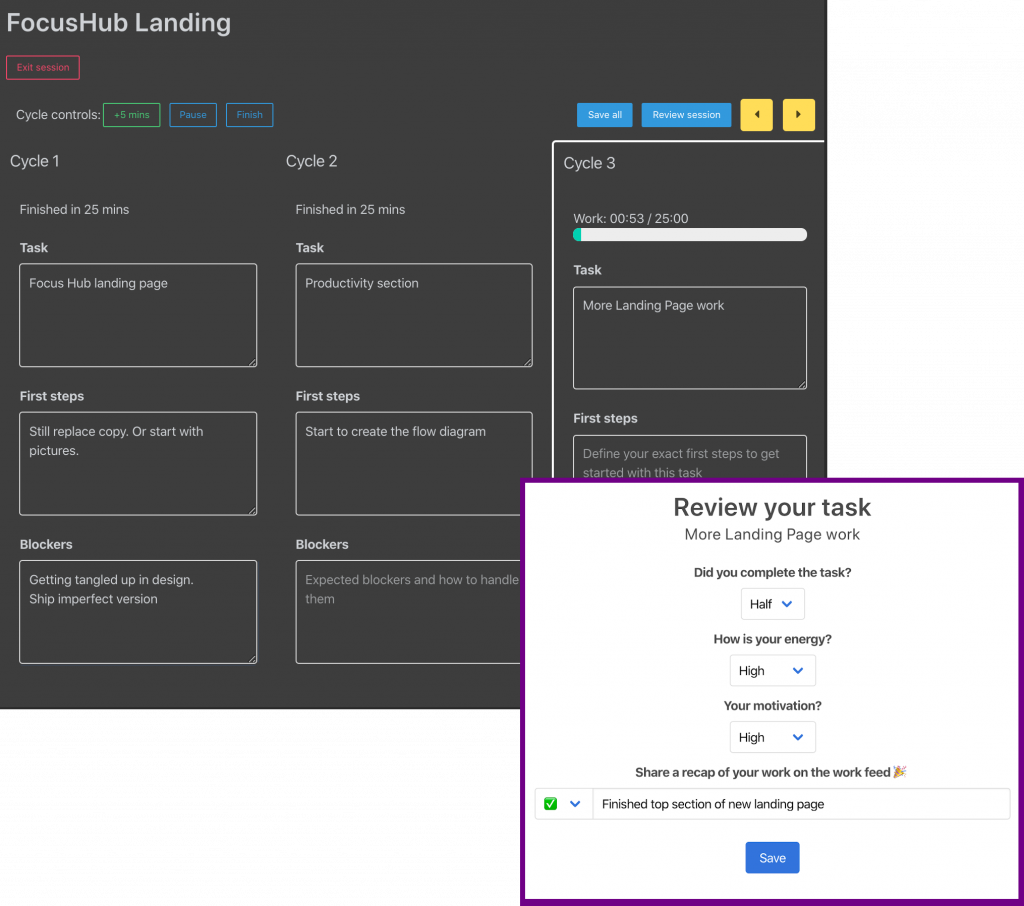Click the 'Cycle 2' heading
The width and height of the screenshot is (1024, 906).
[x=312, y=161]
